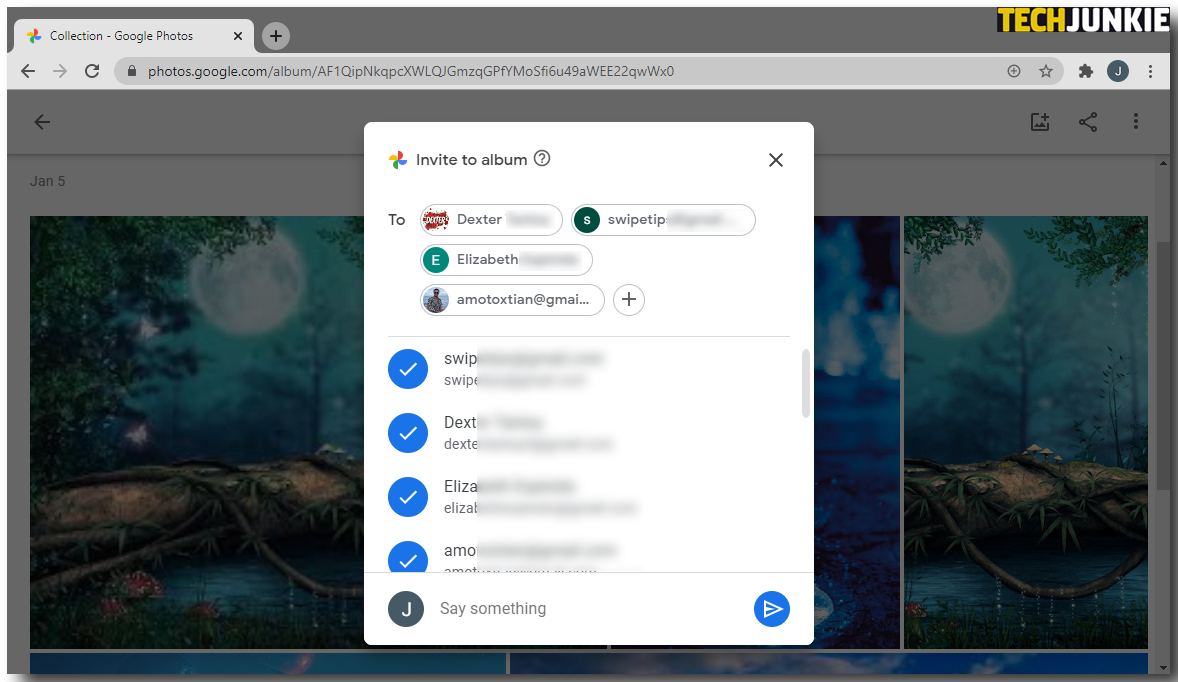The height and width of the screenshot is (682, 1178).
Task: Click the Add photos icon in album toolbar
Action: pyautogui.click(x=1040, y=122)
